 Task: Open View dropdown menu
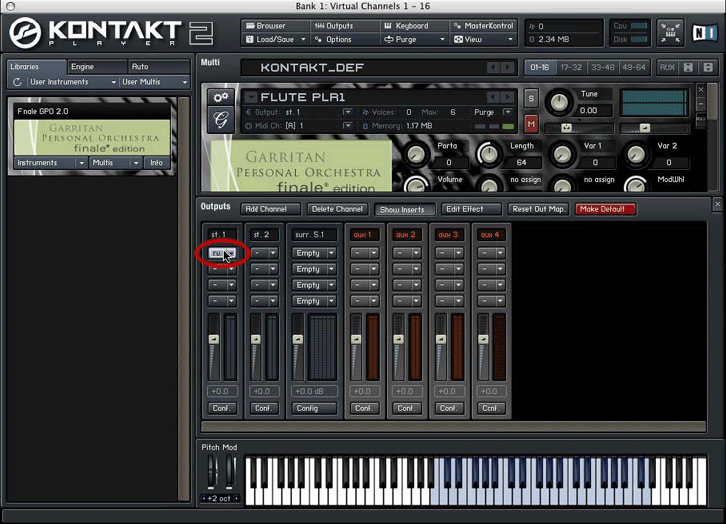tap(483, 39)
